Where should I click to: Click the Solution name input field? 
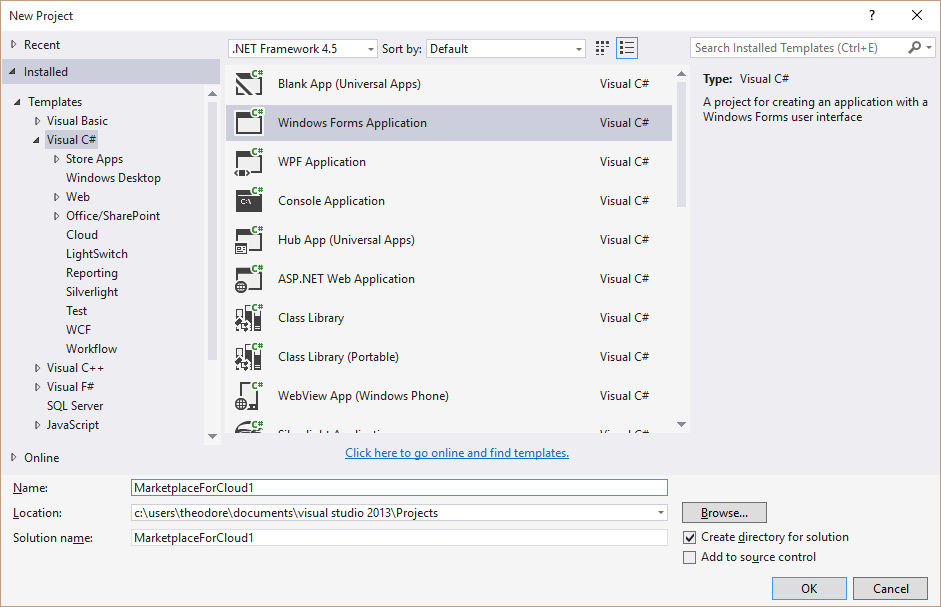click(x=399, y=537)
